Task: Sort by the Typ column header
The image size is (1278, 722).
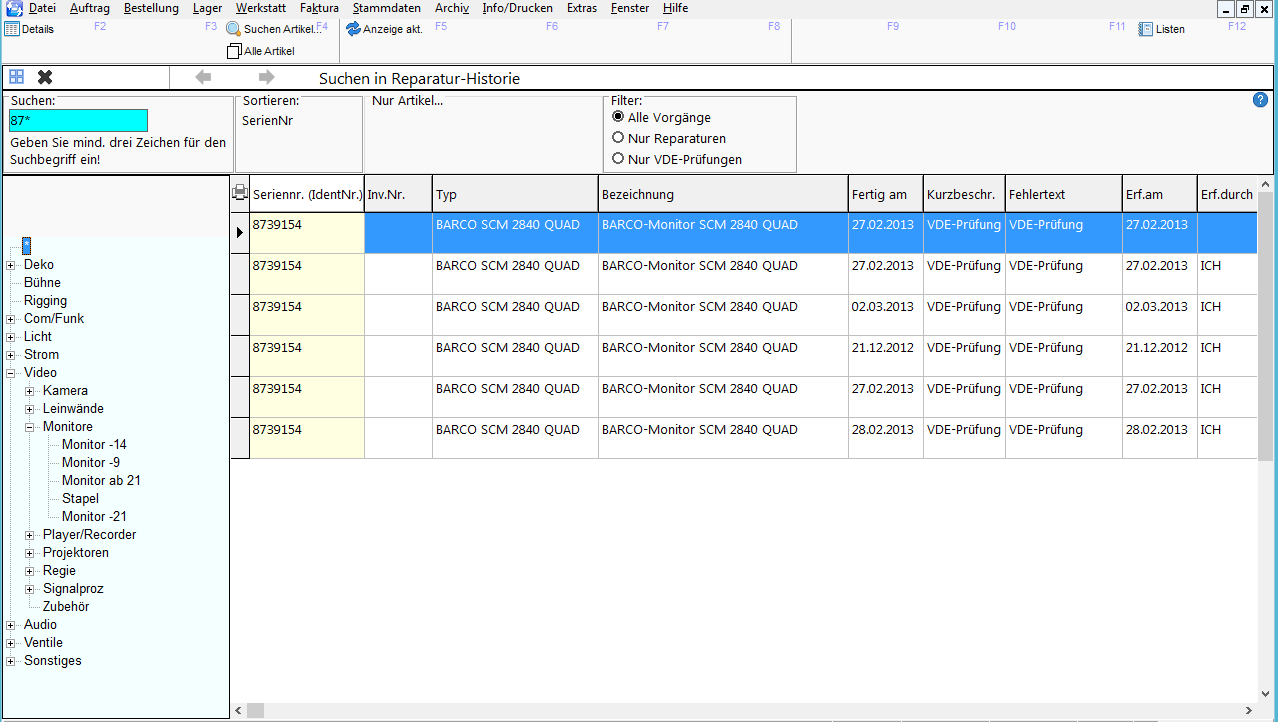Action: (x=515, y=194)
